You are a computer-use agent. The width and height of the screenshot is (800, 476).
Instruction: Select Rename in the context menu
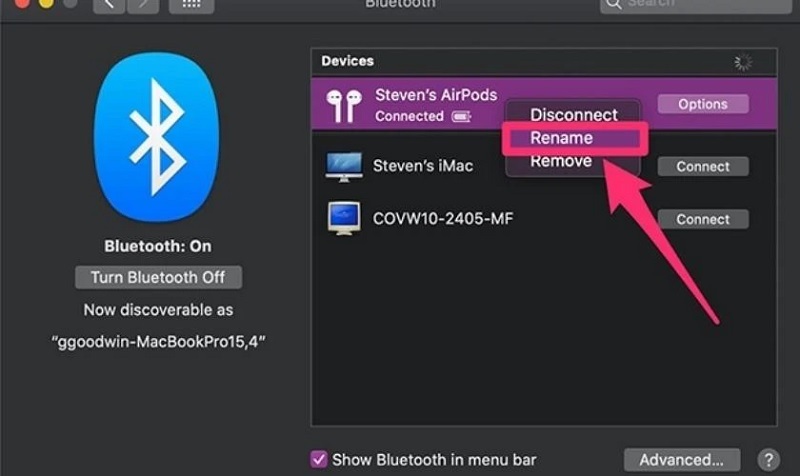click(x=562, y=138)
